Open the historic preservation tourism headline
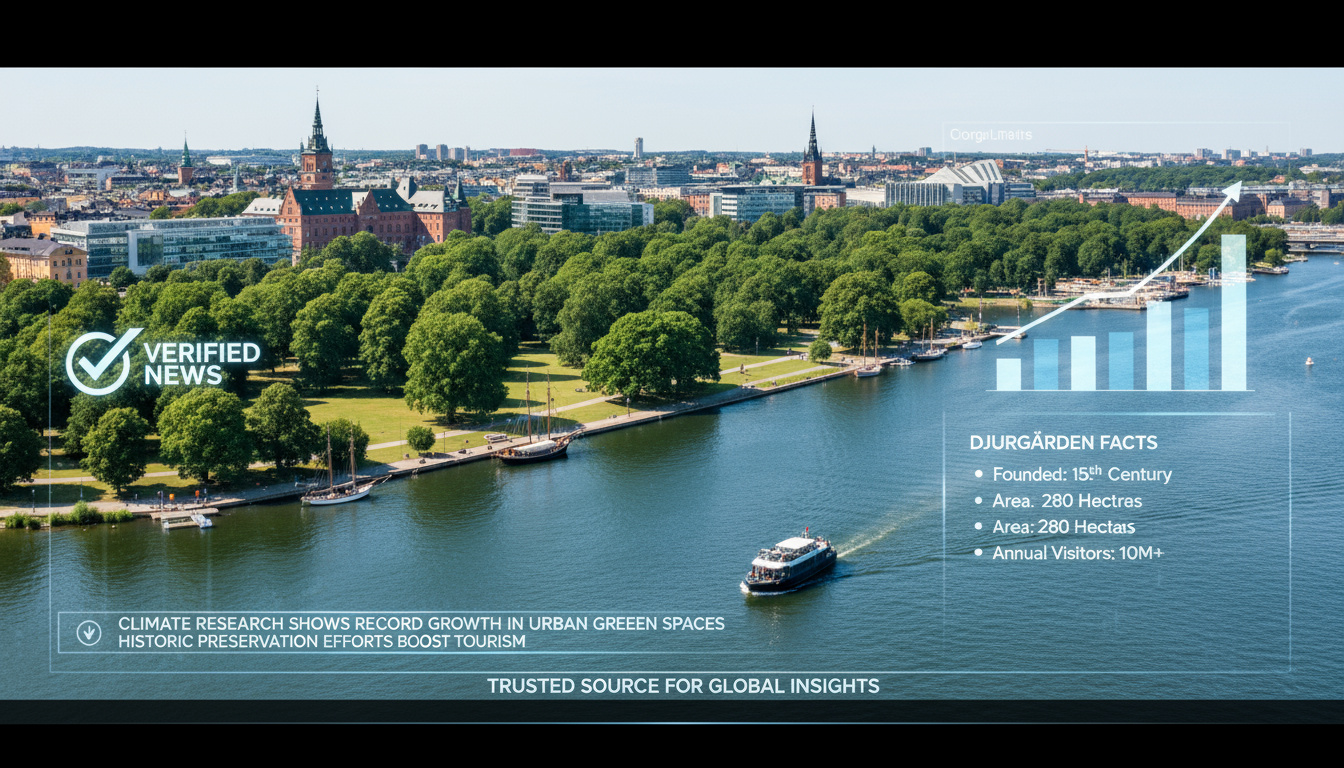The image size is (1344, 768). [x=321, y=641]
